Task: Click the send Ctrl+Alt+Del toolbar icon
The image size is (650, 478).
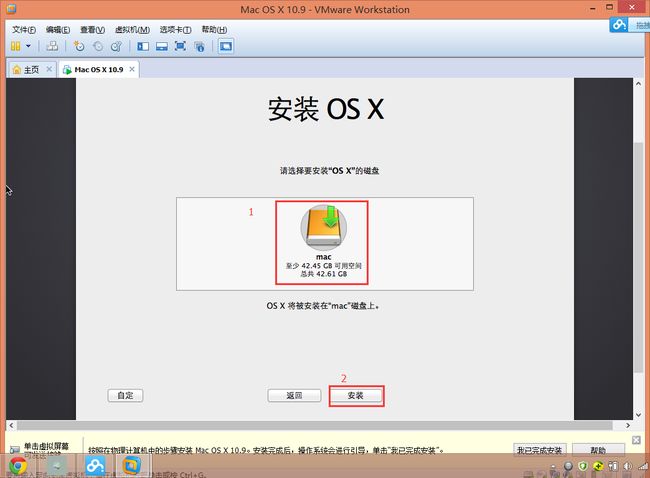Action: pyautogui.click(x=50, y=46)
